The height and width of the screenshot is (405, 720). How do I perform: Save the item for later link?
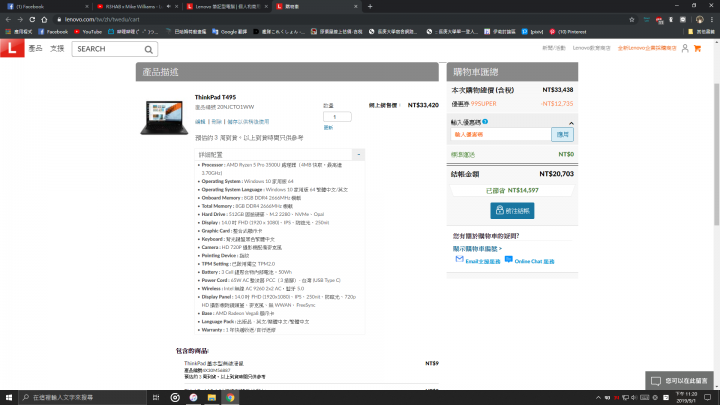coord(248,122)
